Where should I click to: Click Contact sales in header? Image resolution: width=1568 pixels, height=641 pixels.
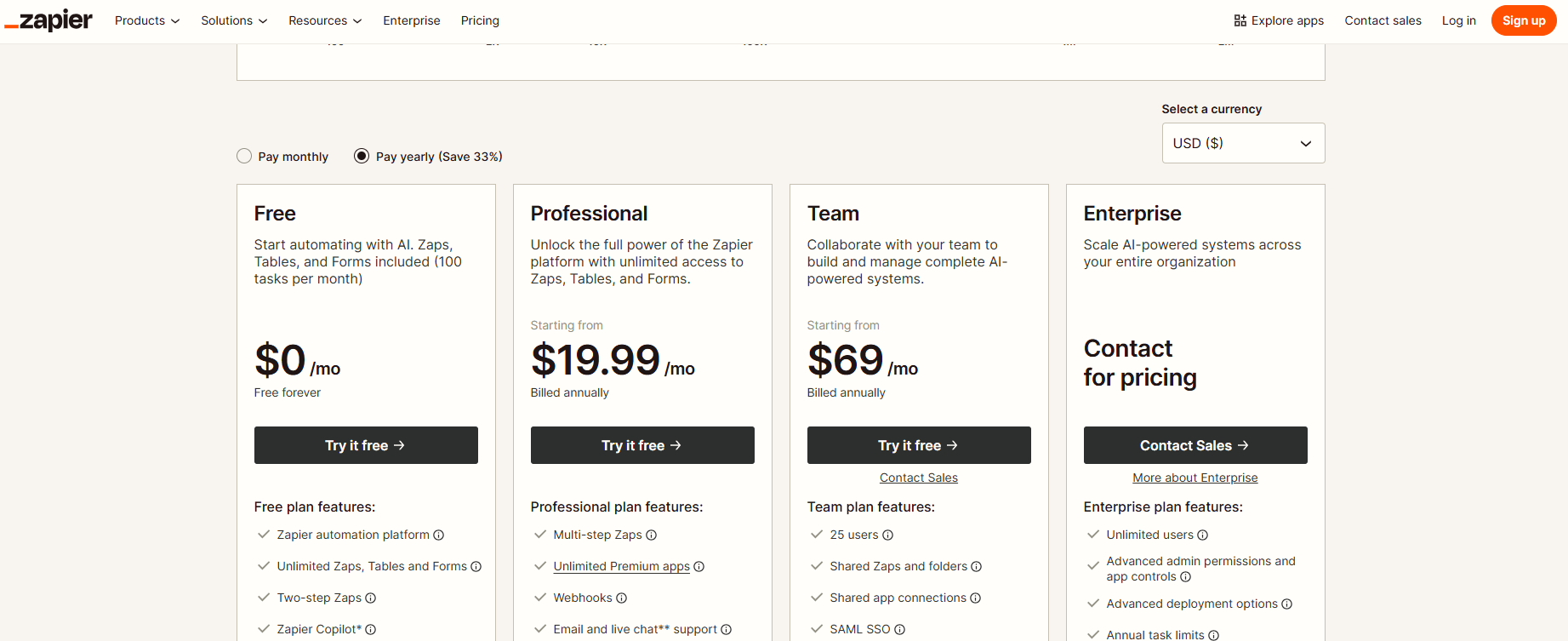tap(1383, 20)
